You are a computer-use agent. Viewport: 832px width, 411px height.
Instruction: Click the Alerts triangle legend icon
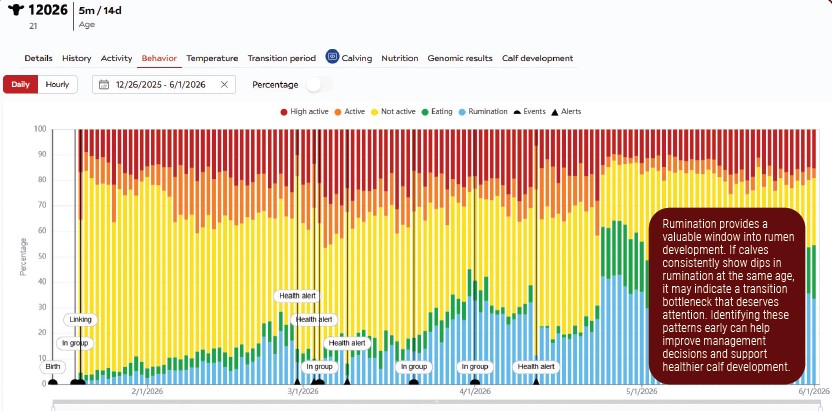pyautogui.click(x=555, y=112)
